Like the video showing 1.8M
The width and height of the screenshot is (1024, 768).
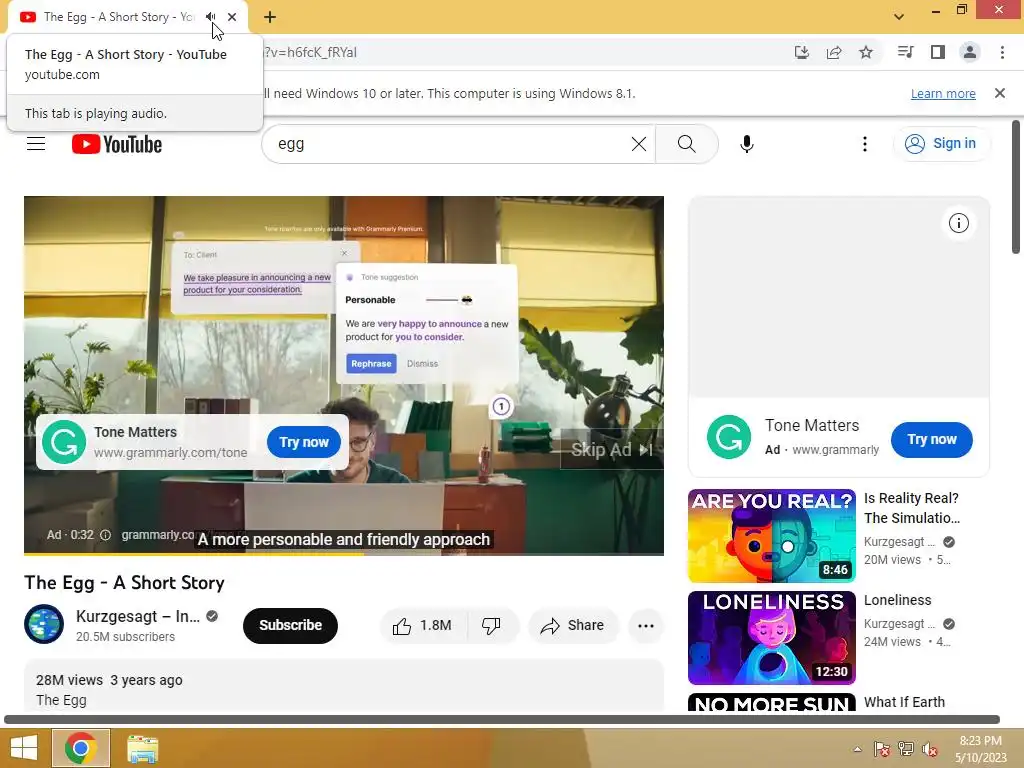[423, 626]
